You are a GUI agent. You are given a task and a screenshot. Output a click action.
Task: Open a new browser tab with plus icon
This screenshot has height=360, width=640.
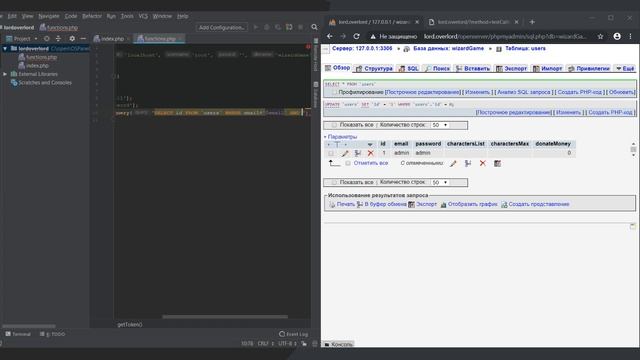532,22
